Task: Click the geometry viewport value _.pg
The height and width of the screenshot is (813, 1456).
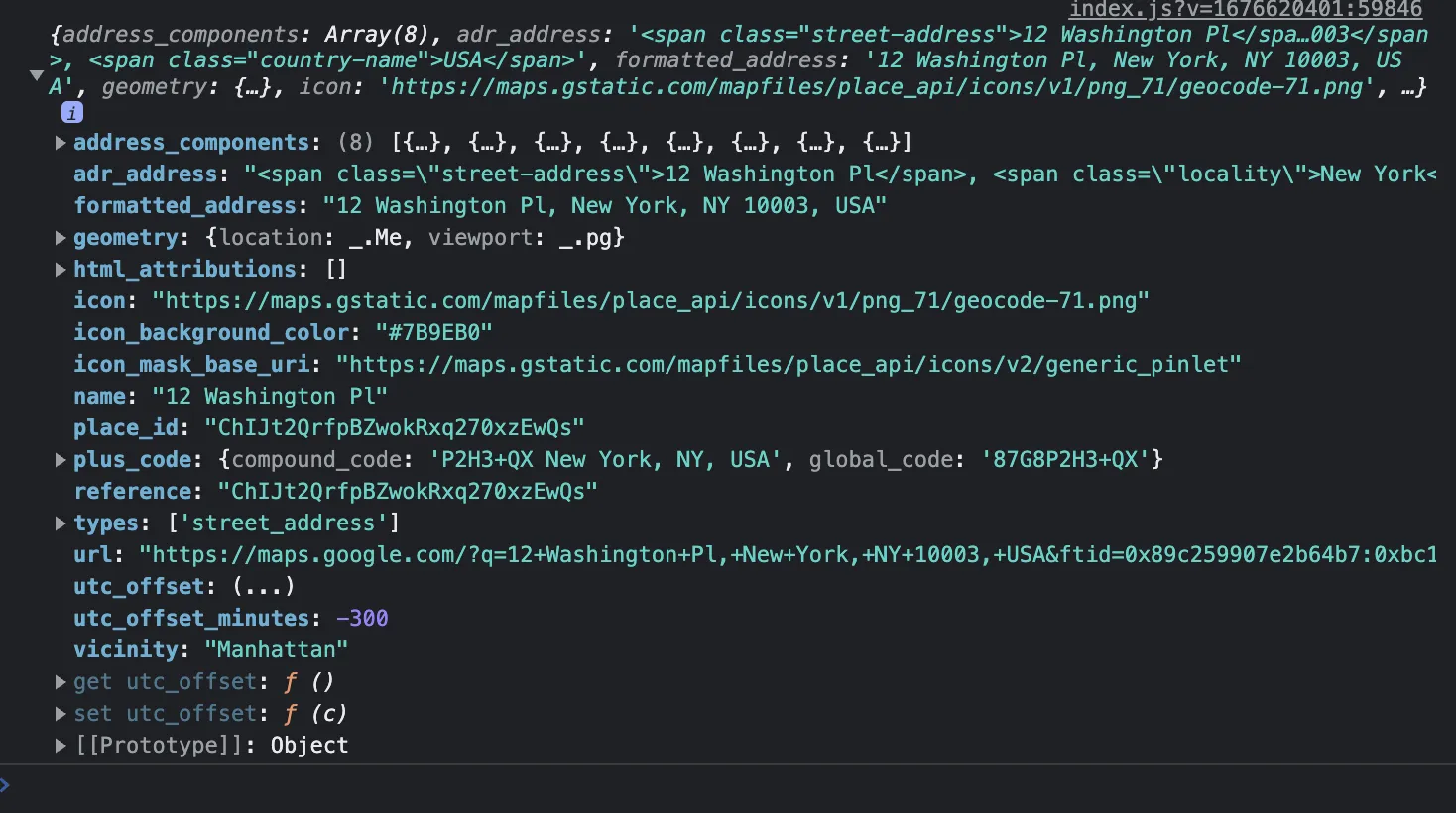Action: click(x=585, y=238)
